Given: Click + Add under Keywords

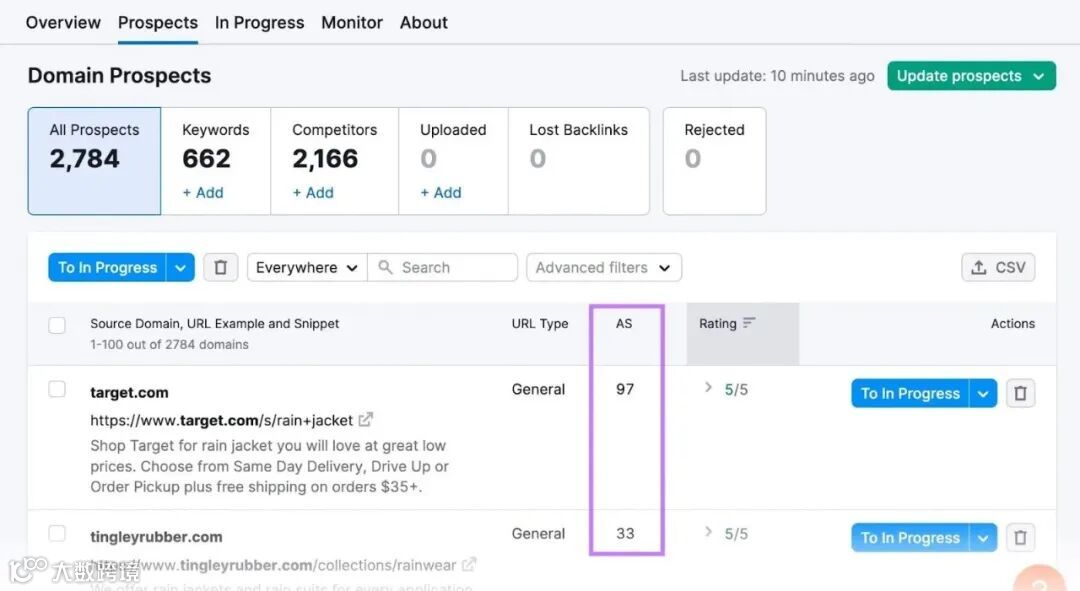Looking at the screenshot, I should (203, 193).
